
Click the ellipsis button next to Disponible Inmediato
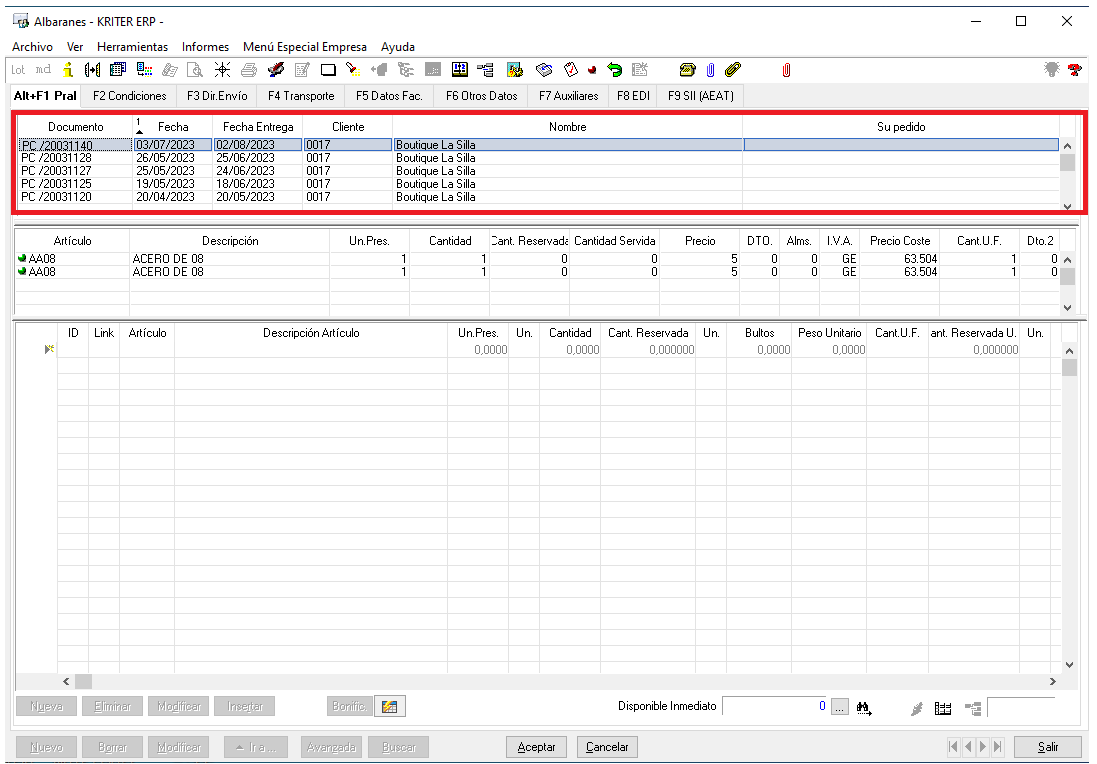pyautogui.click(x=839, y=707)
